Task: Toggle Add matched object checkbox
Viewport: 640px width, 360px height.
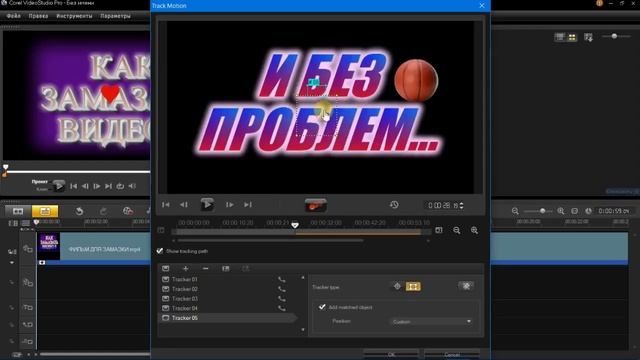Action: (x=322, y=307)
